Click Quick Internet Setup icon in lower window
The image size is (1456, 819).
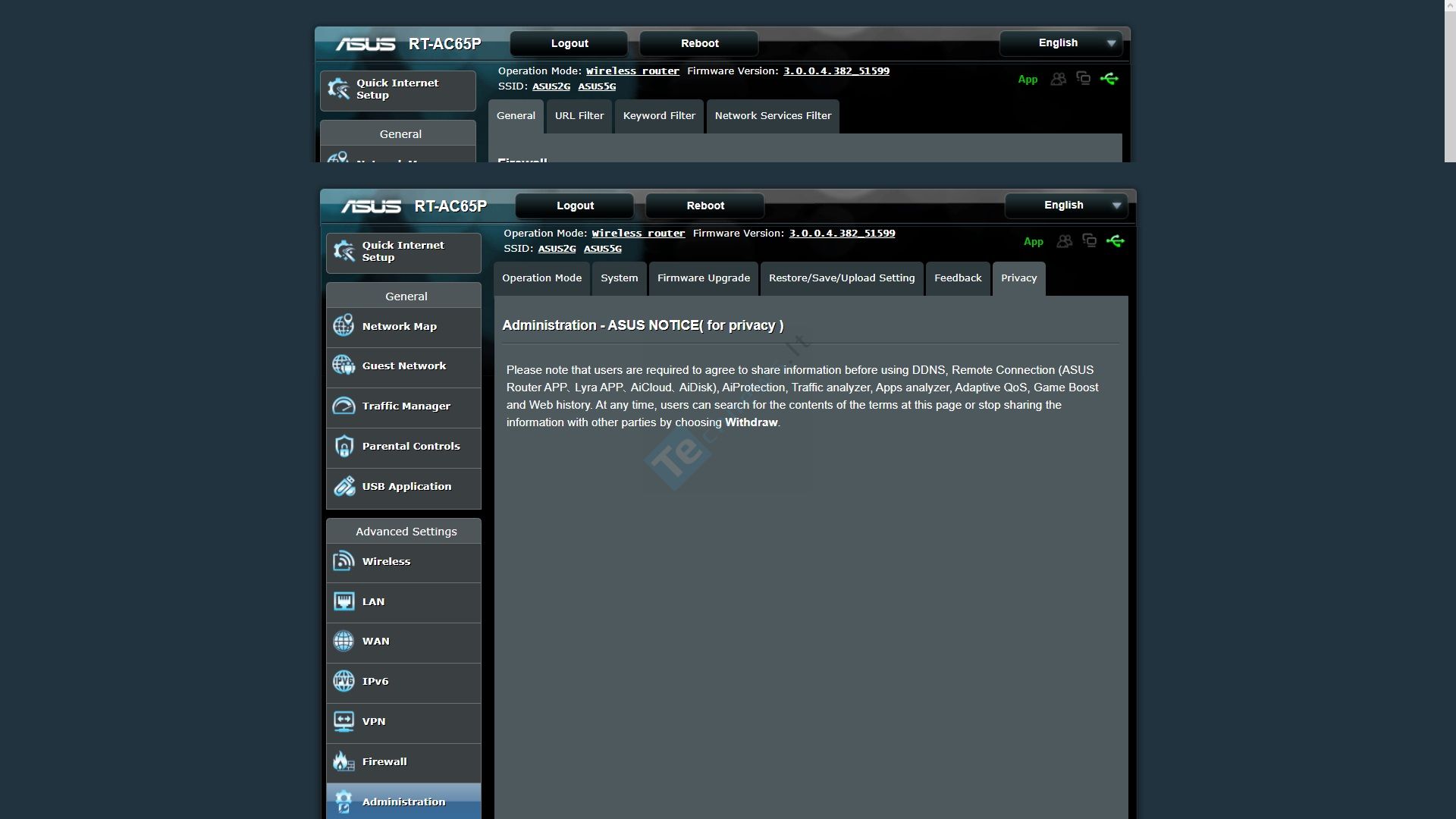pos(344,251)
